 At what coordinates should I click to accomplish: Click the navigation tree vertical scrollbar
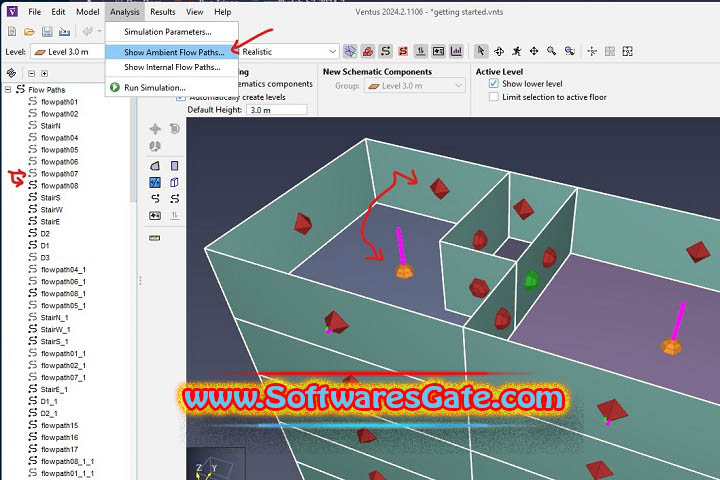tap(133, 147)
